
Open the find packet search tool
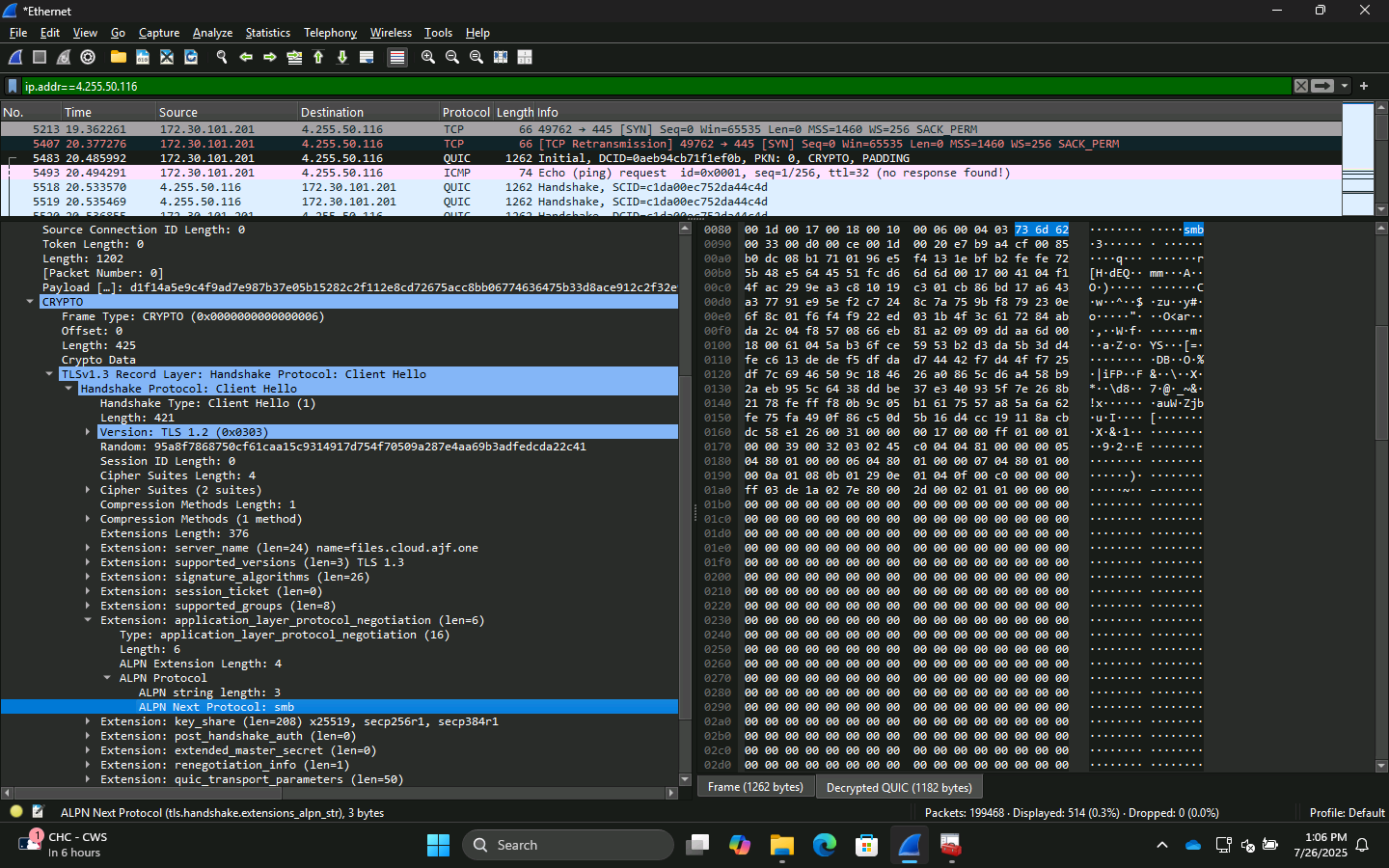(x=221, y=57)
